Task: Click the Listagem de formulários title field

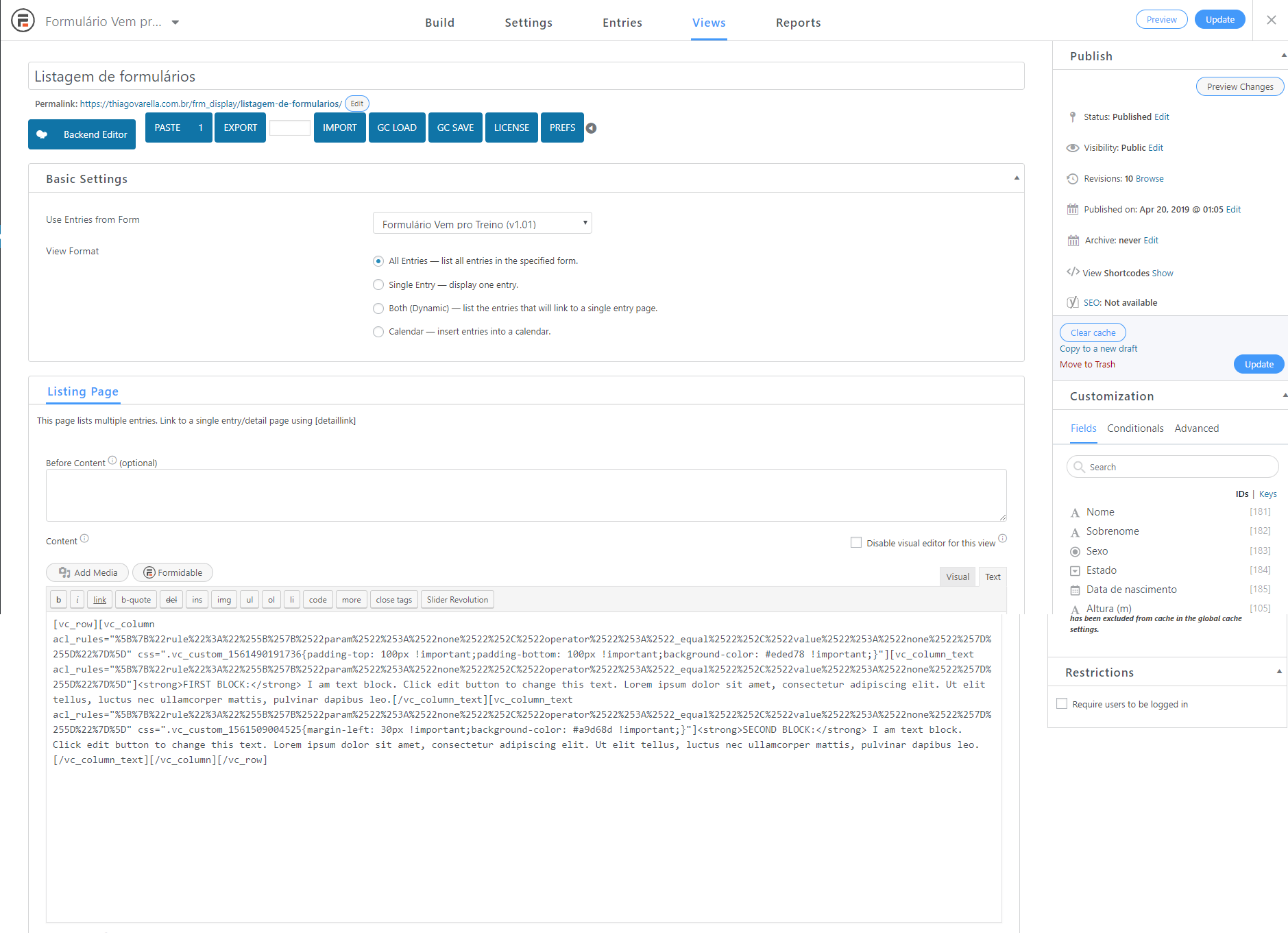Action: point(526,76)
